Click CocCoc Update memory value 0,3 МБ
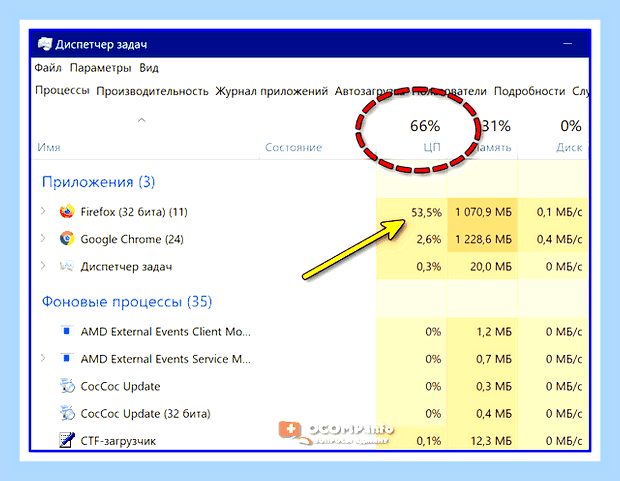The height and width of the screenshot is (481, 620). pyautogui.click(x=494, y=386)
